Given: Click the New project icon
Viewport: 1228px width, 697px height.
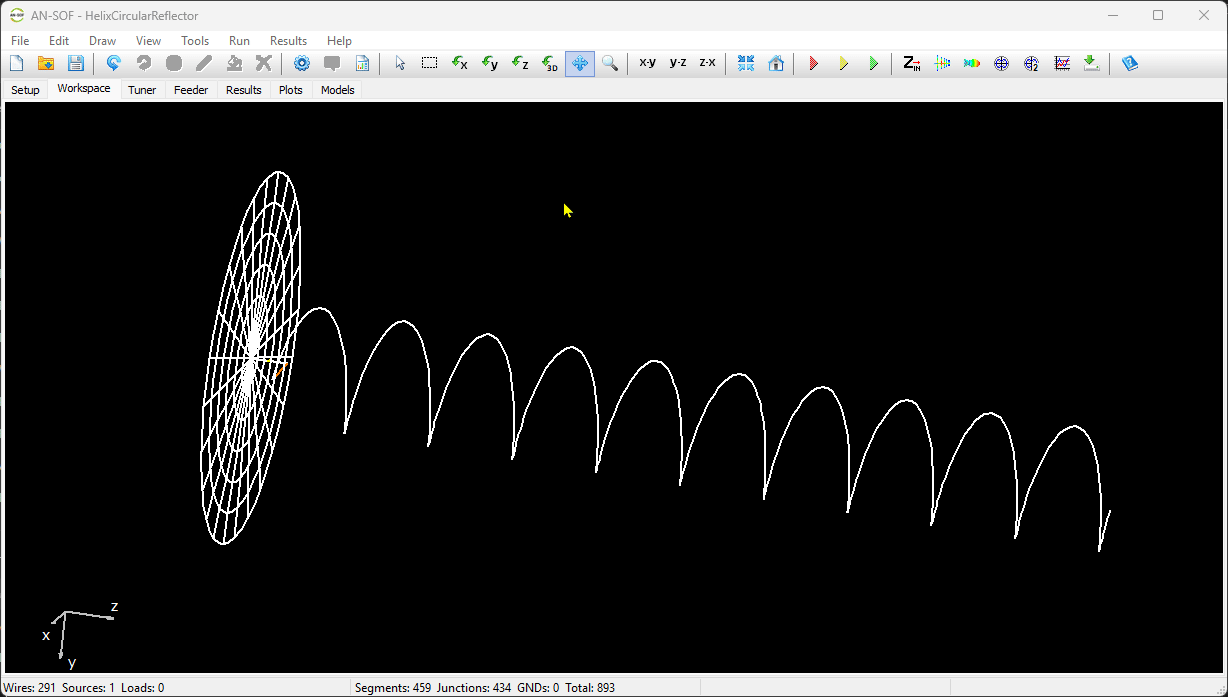Looking at the screenshot, I should pos(16,63).
